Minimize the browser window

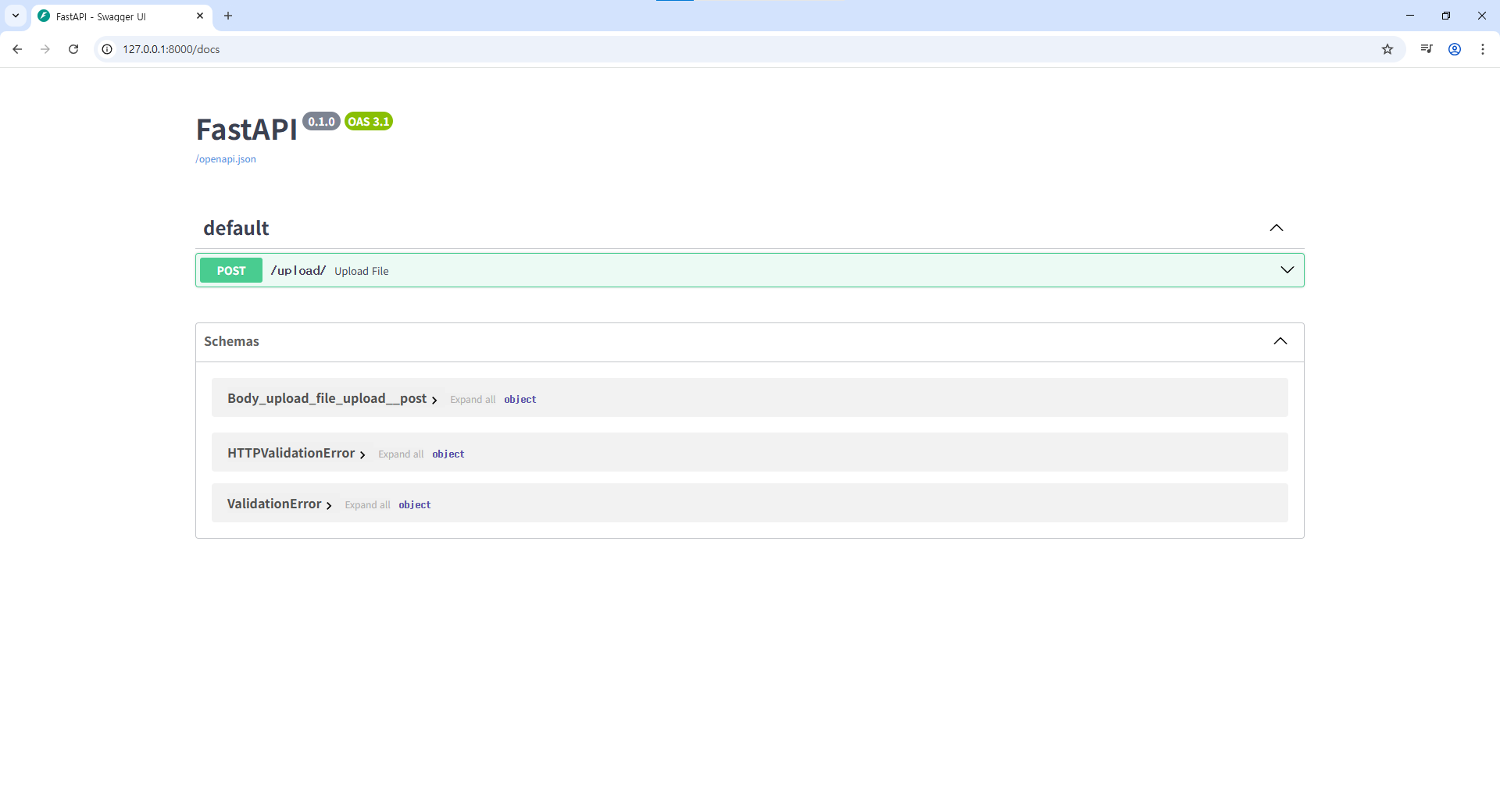pos(1410,16)
